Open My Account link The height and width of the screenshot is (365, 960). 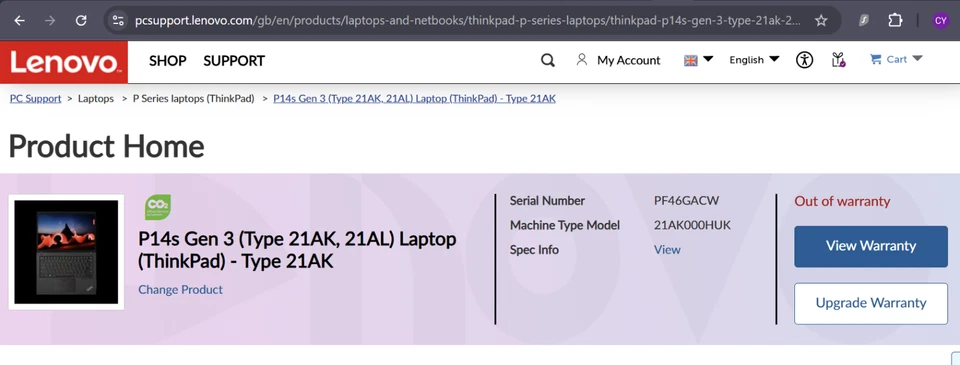629,60
